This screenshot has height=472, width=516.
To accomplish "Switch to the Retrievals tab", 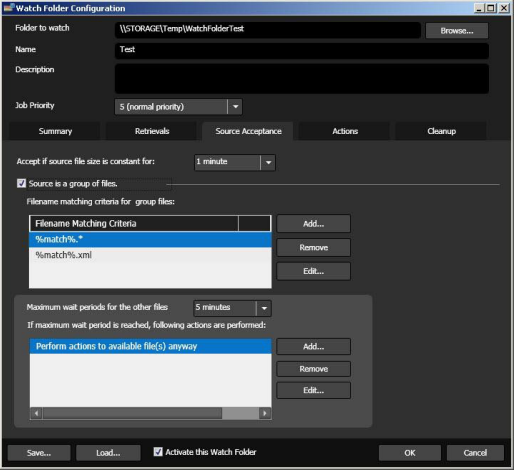I will tap(152, 131).
